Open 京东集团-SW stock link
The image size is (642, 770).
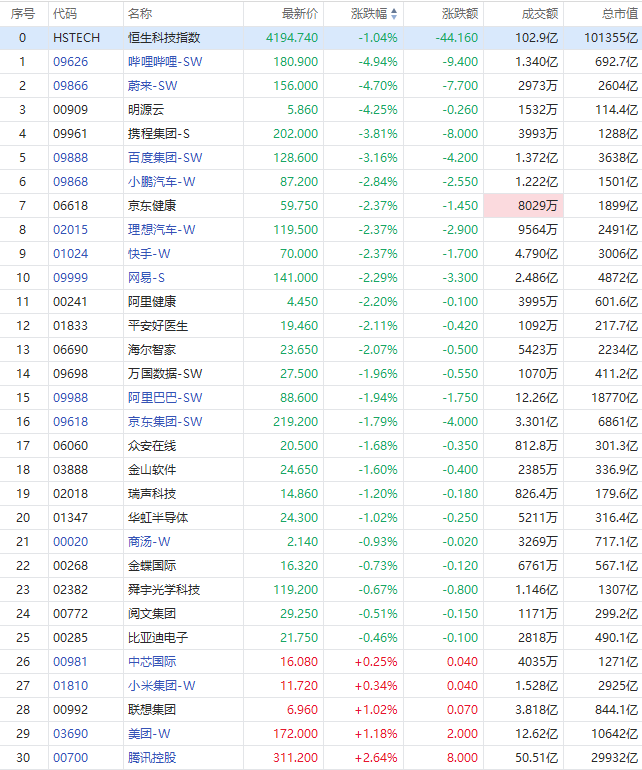pyautogui.click(x=165, y=422)
